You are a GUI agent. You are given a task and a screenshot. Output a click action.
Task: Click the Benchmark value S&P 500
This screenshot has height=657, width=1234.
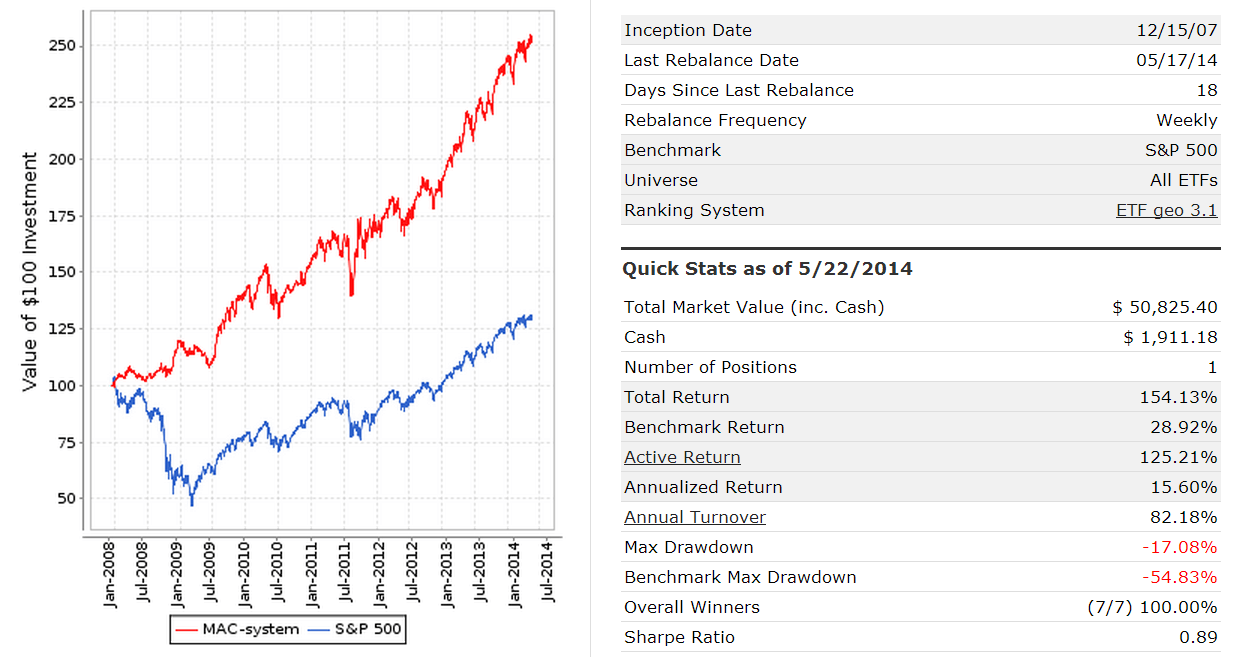tap(1183, 150)
